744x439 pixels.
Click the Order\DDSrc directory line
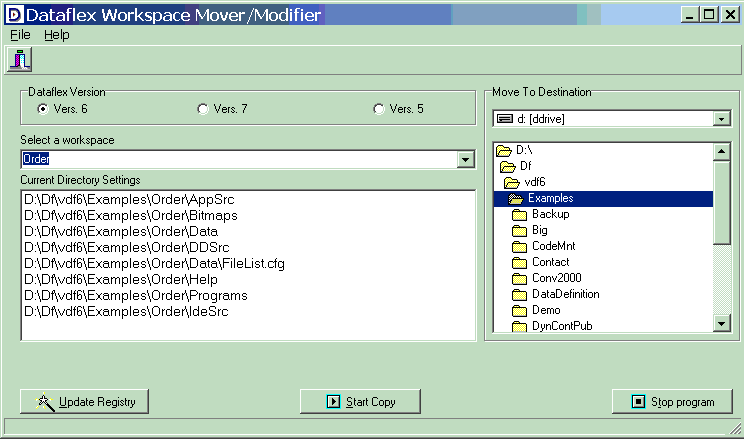click(x=127, y=248)
